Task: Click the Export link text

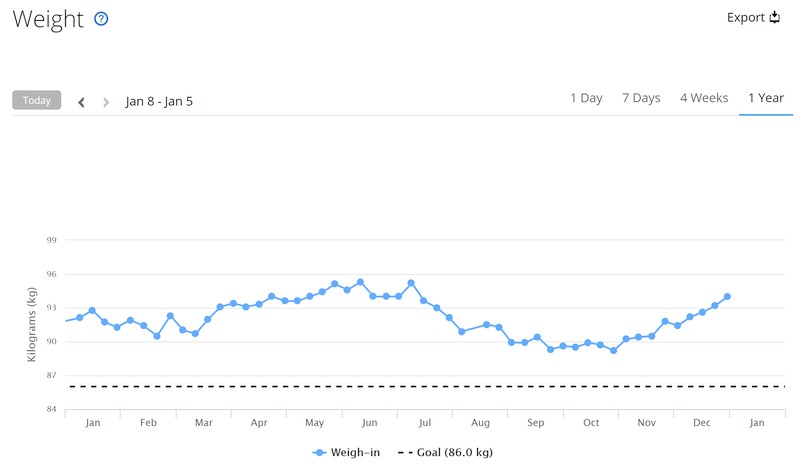Action: 746,18
